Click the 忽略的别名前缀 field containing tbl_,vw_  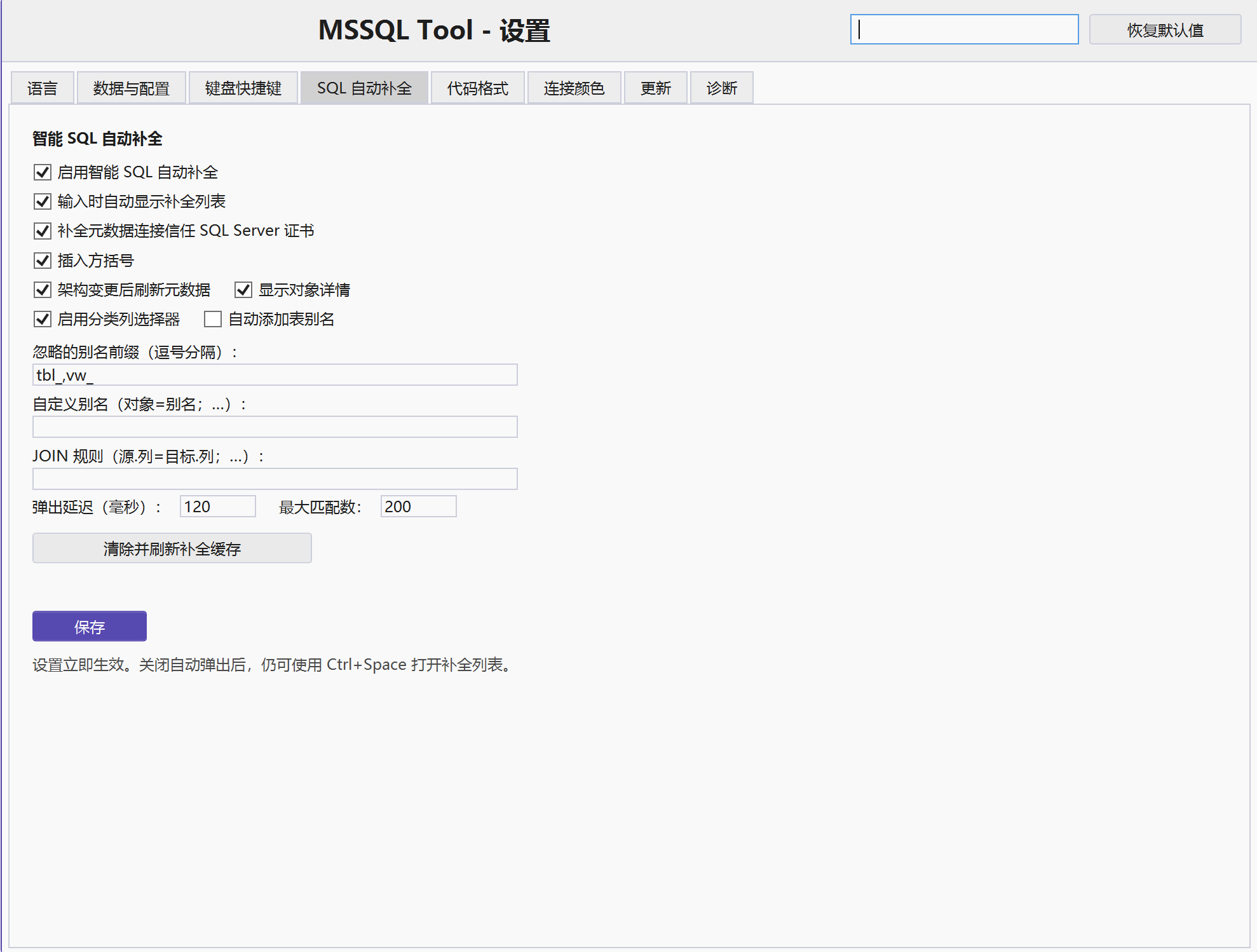point(275,375)
